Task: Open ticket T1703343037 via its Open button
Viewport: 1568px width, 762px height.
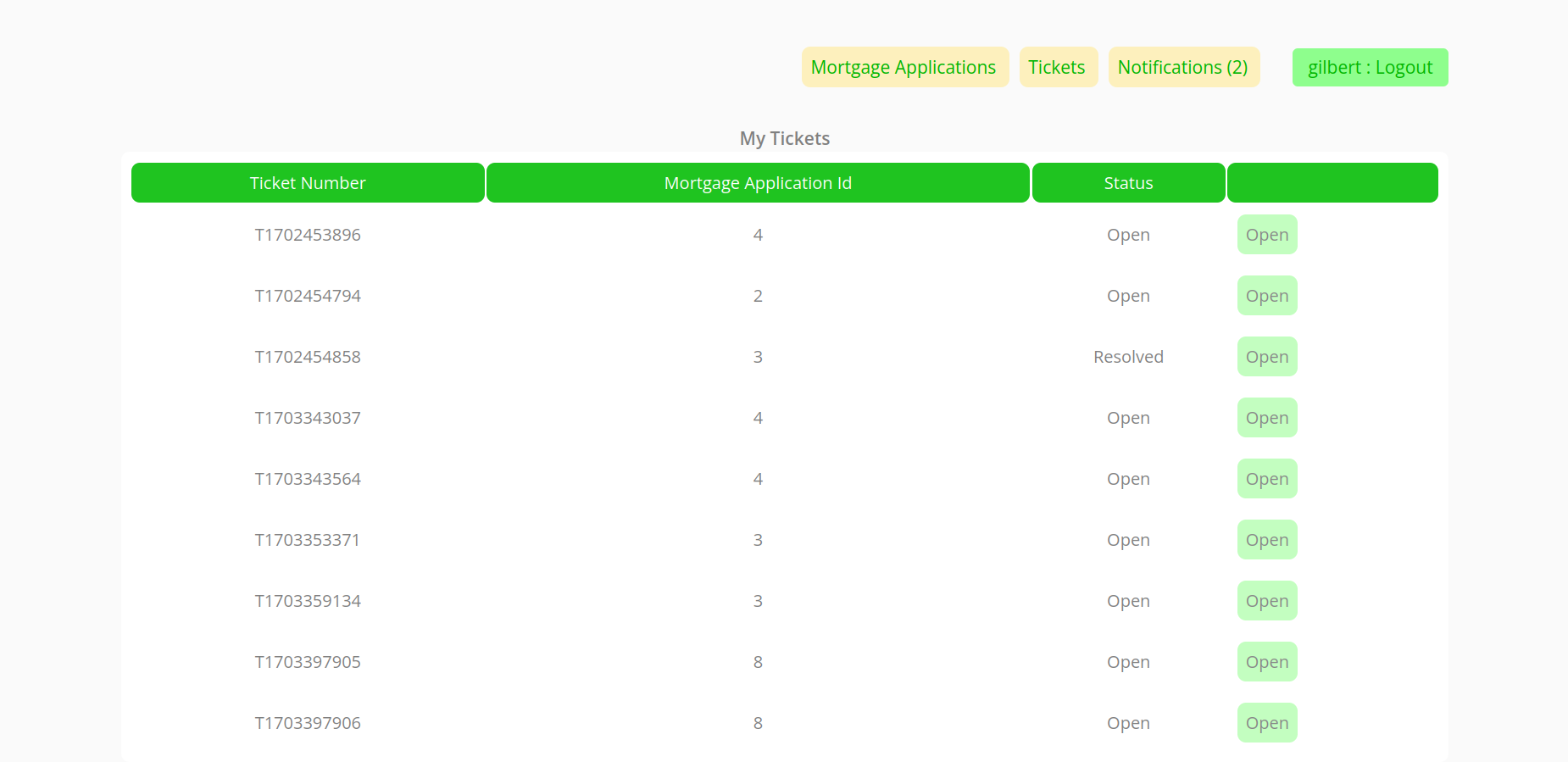Action: pyautogui.click(x=1267, y=418)
